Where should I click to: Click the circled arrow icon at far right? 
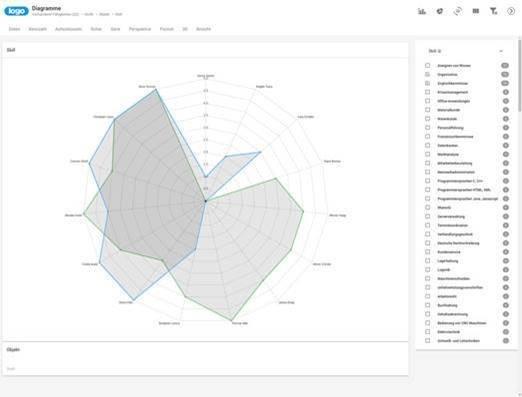[x=511, y=11]
